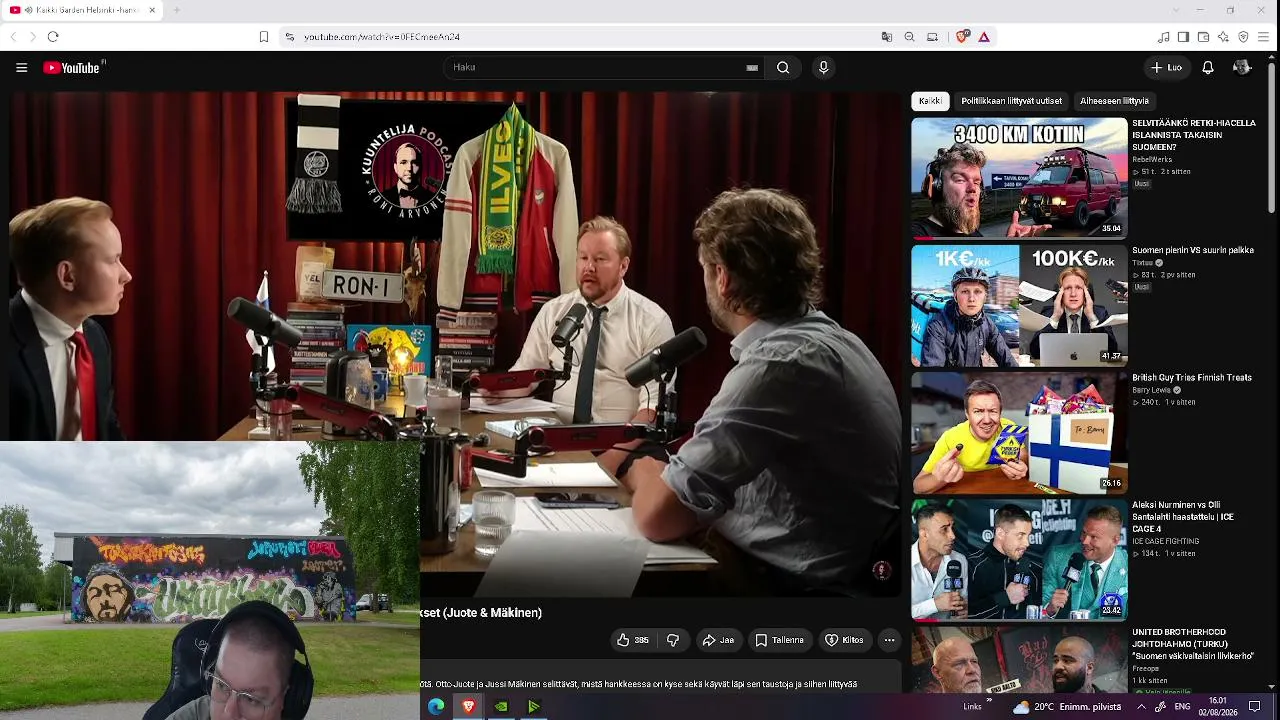Click the UNITED BROTHERHOOD JOHTOHAHMO title
The width and height of the screenshot is (1280, 720).
click(1193, 644)
